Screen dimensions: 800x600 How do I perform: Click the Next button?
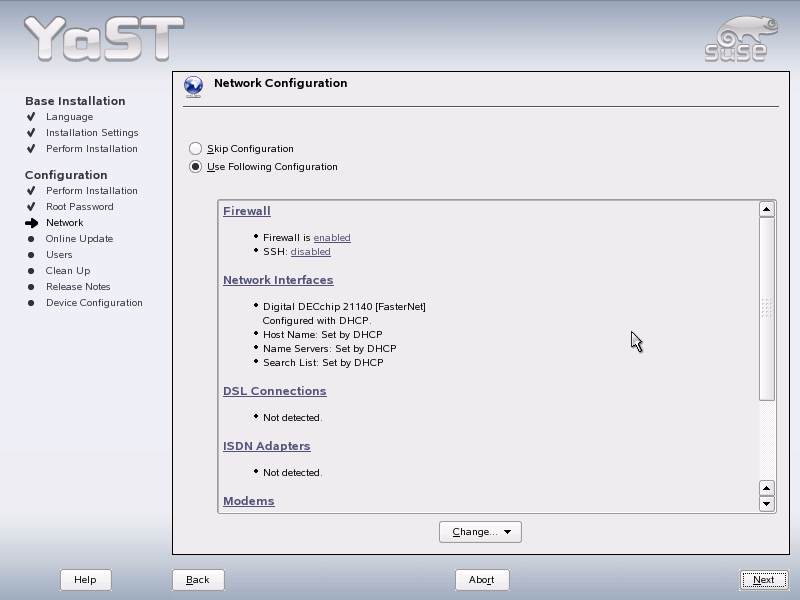pyautogui.click(x=763, y=580)
